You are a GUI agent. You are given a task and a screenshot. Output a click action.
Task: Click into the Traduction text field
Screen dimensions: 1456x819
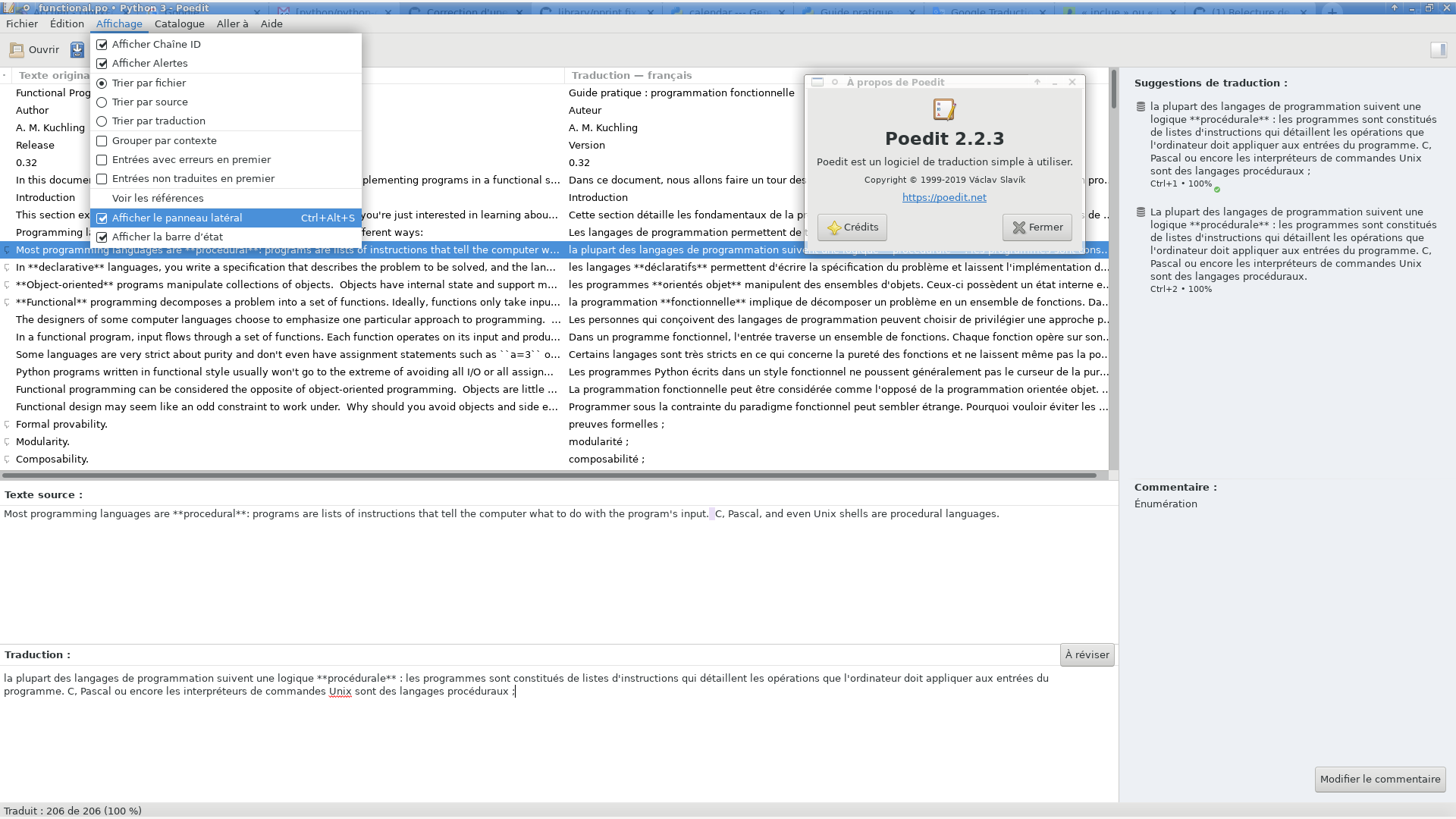point(559,732)
